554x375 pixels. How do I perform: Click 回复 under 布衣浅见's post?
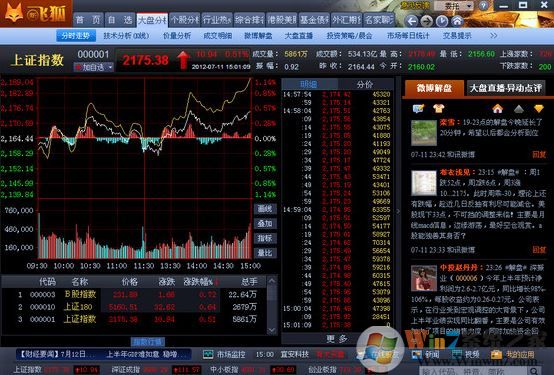[x=539, y=250]
